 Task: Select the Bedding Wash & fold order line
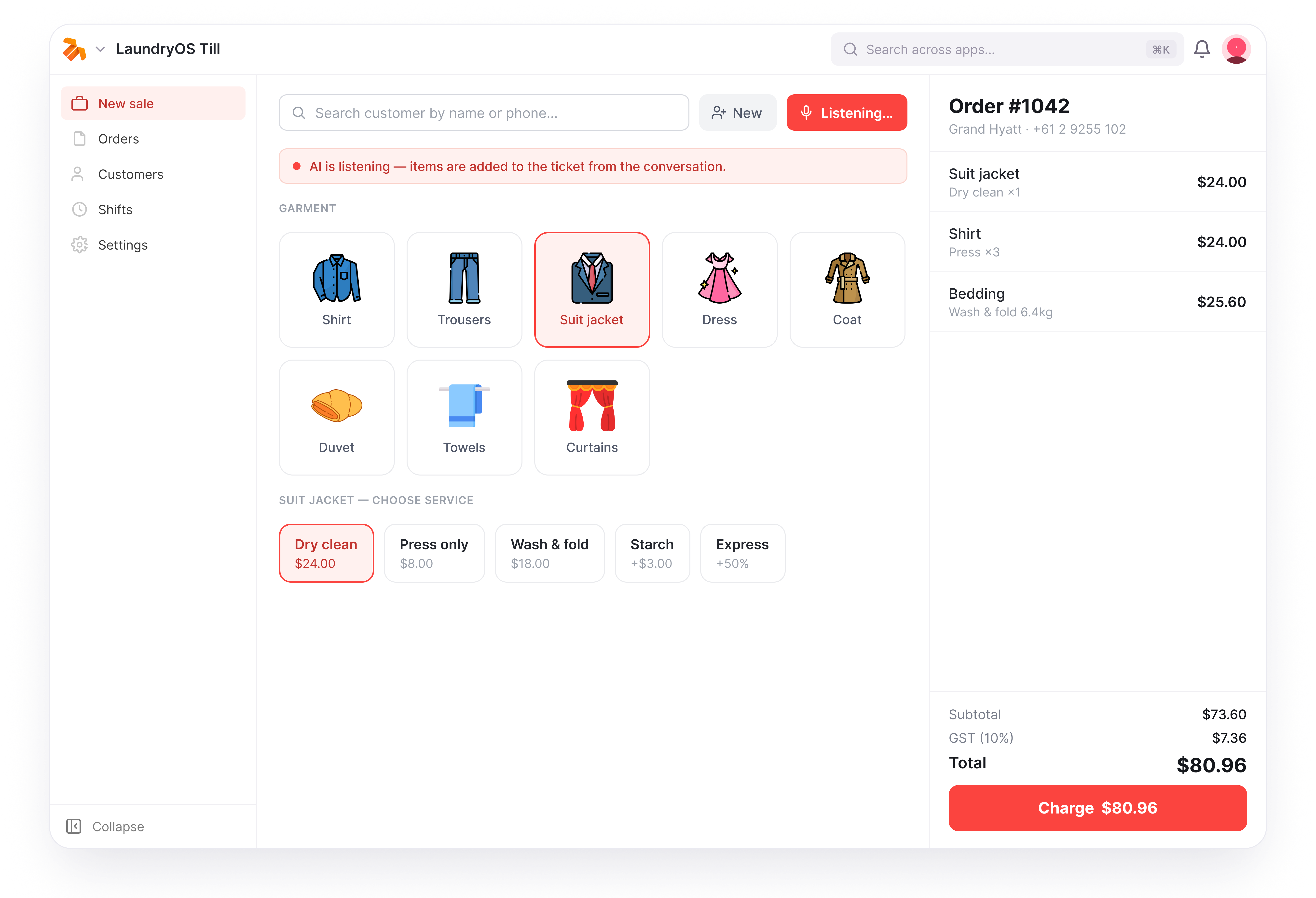(x=1097, y=302)
